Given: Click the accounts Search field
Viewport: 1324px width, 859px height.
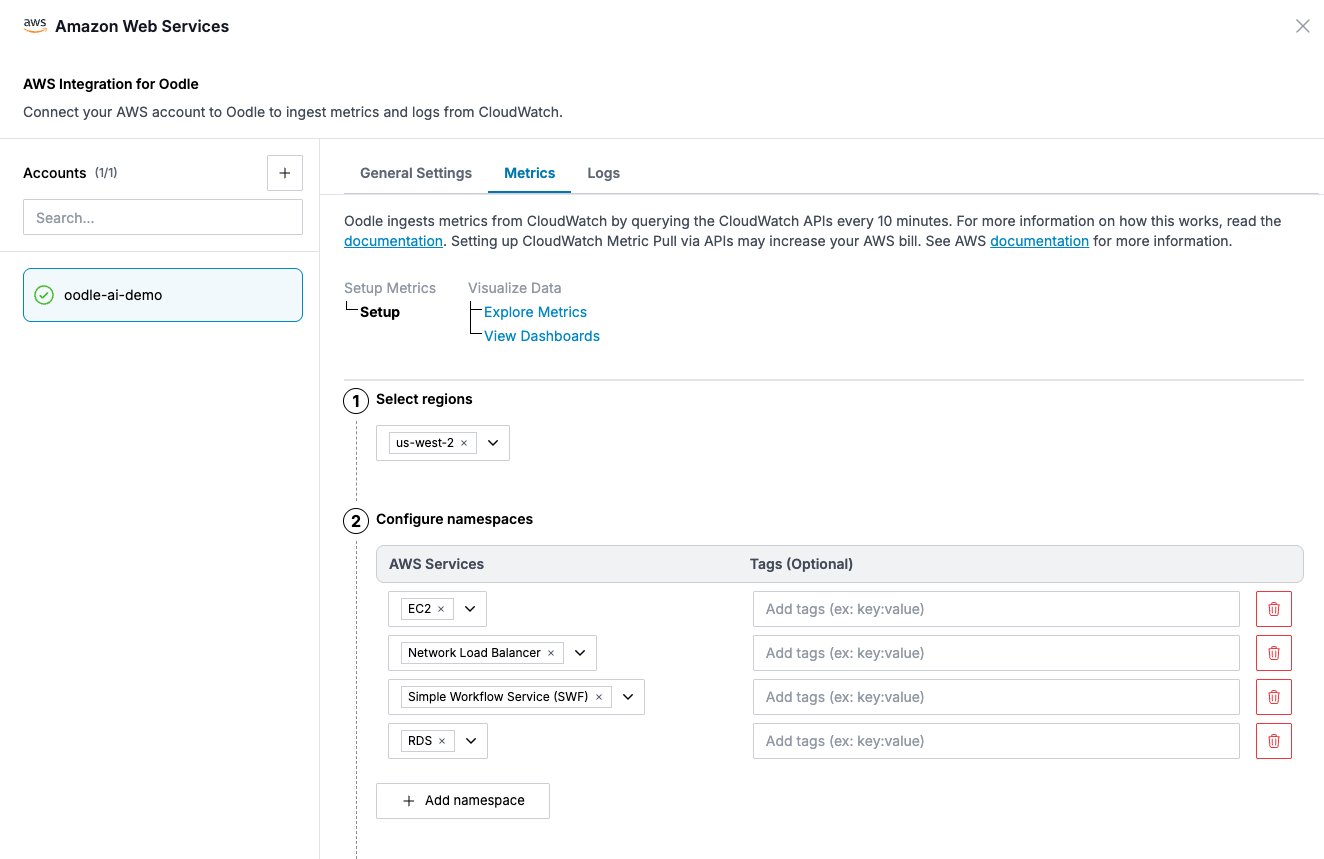Looking at the screenshot, I should [162, 217].
